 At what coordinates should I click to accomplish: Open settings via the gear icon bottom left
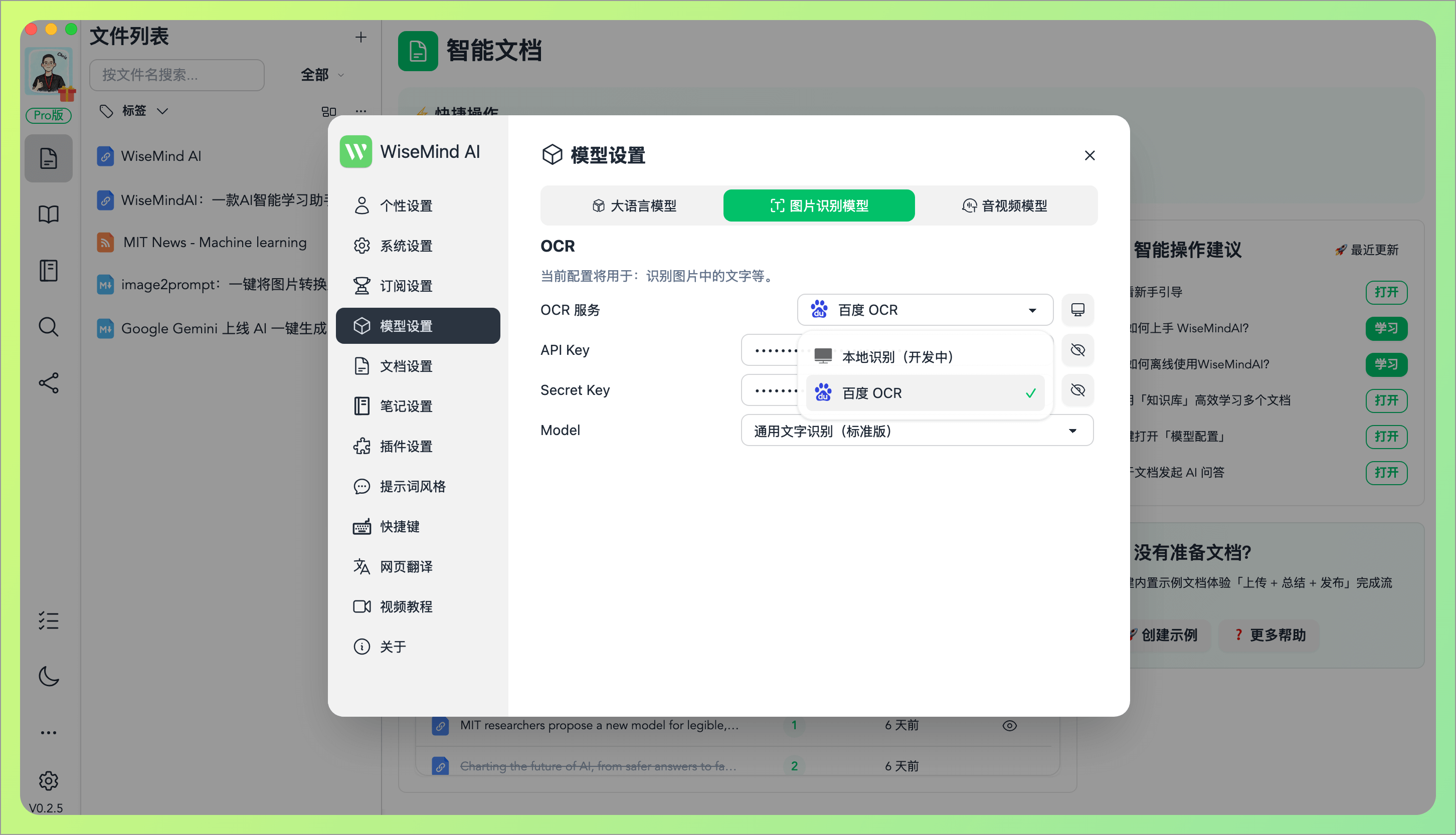coord(48,780)
